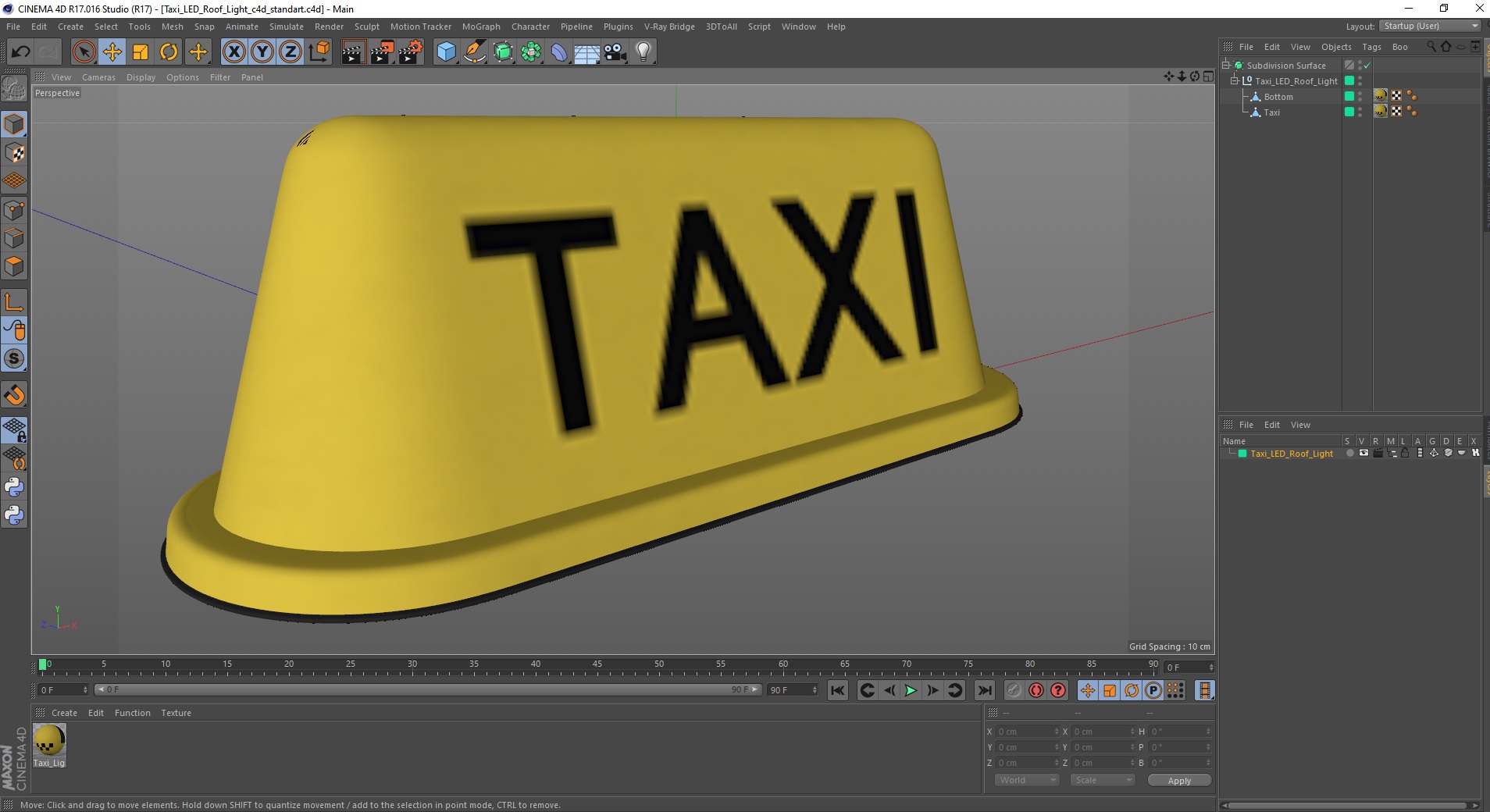The height and width of the screenshot is (812, 1490).
Task: Toggle coordinate system icon
Action: click(319, 52)
